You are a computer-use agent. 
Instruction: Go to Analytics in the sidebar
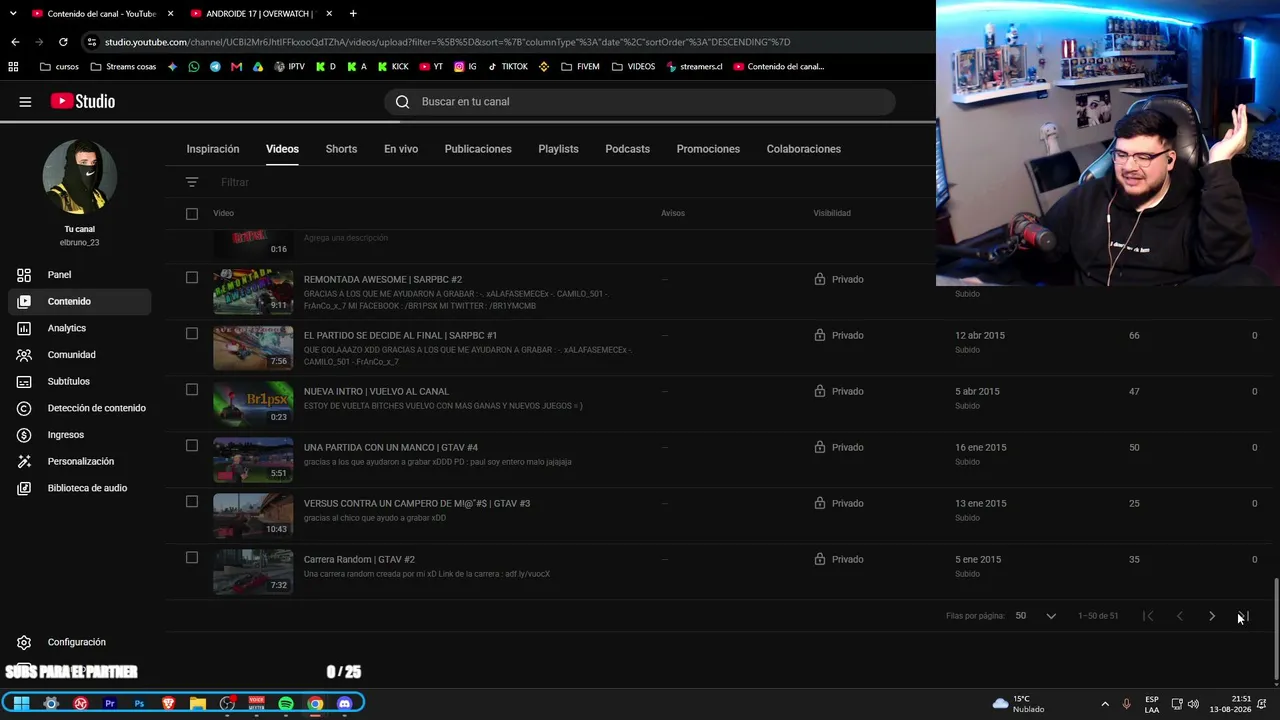point(79,328)
